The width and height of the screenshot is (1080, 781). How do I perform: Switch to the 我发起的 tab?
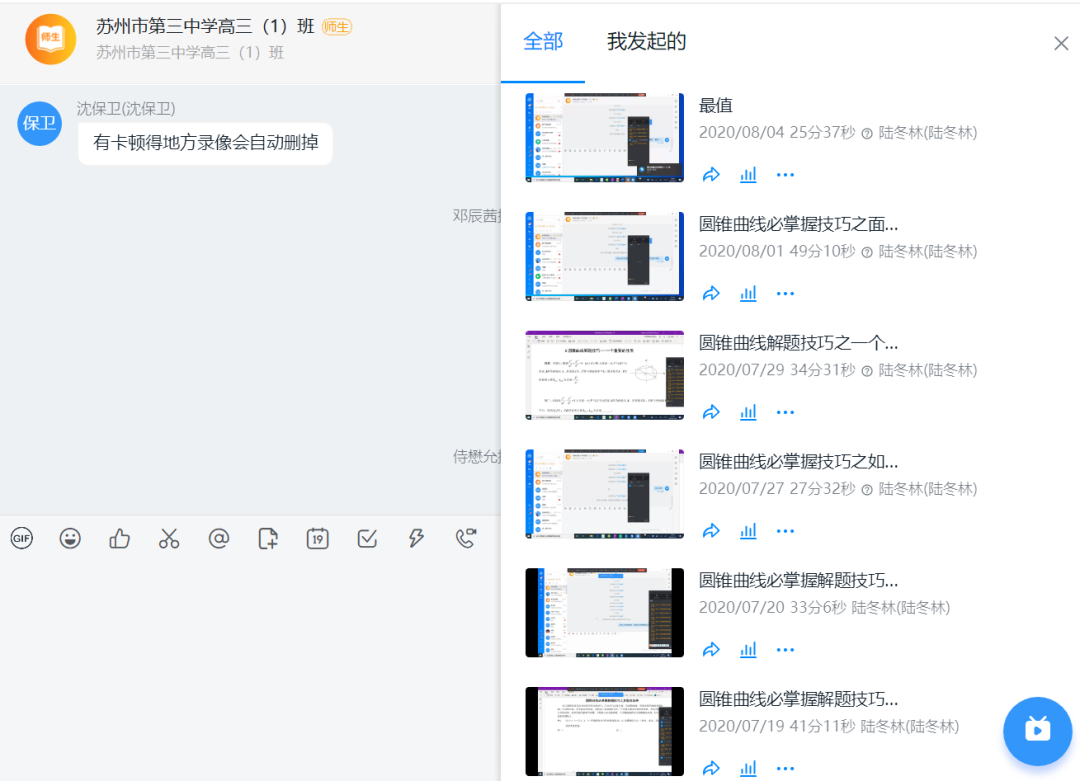click(646, 41)
